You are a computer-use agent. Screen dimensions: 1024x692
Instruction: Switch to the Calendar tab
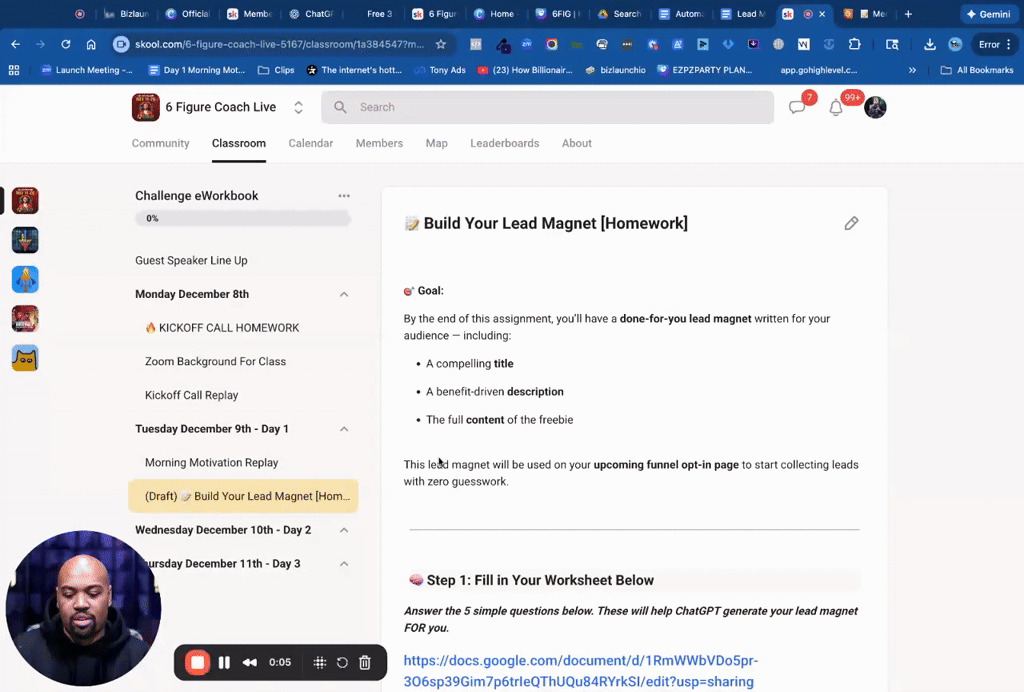[310, 143]
